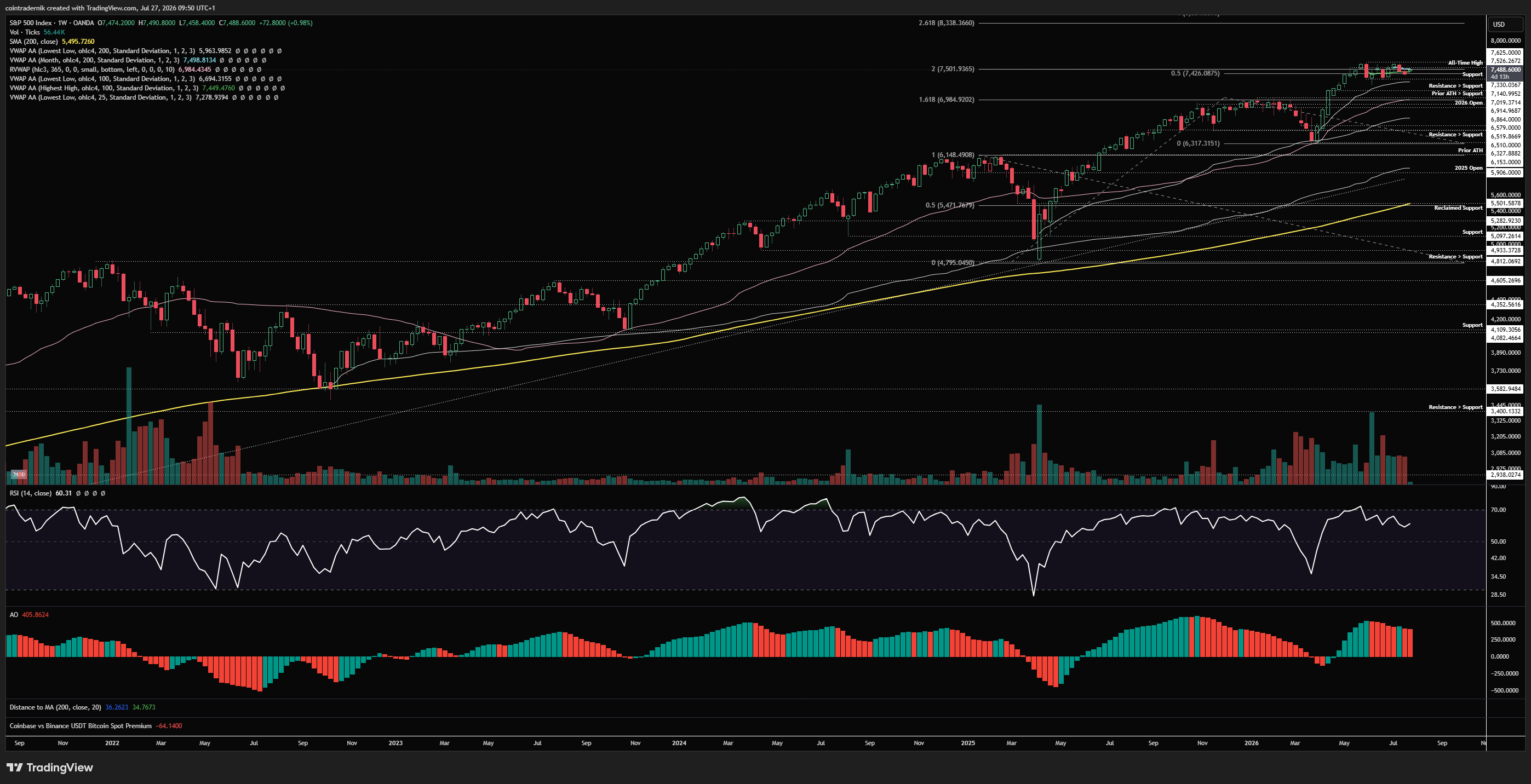1531x784 pixels.
Task: Click the 4,812.0692 price axis label
Action: coord(1505,261)
